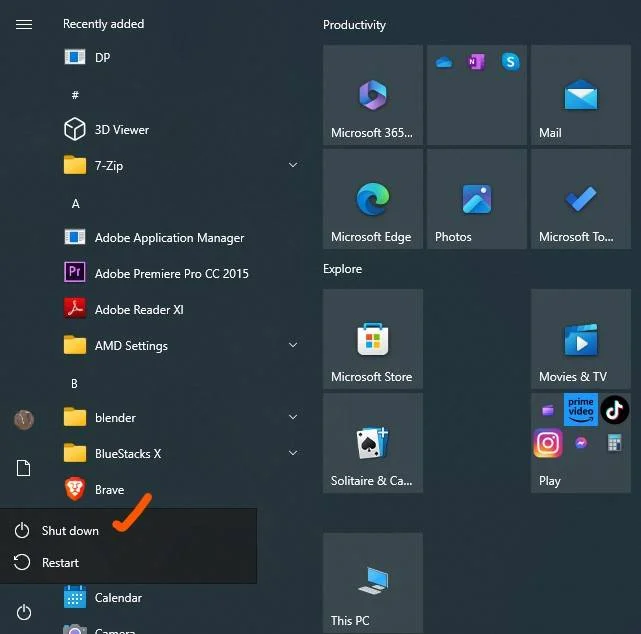641x634 pixels.
Task: Click the Recently added heading
Action: click(103, 24)
